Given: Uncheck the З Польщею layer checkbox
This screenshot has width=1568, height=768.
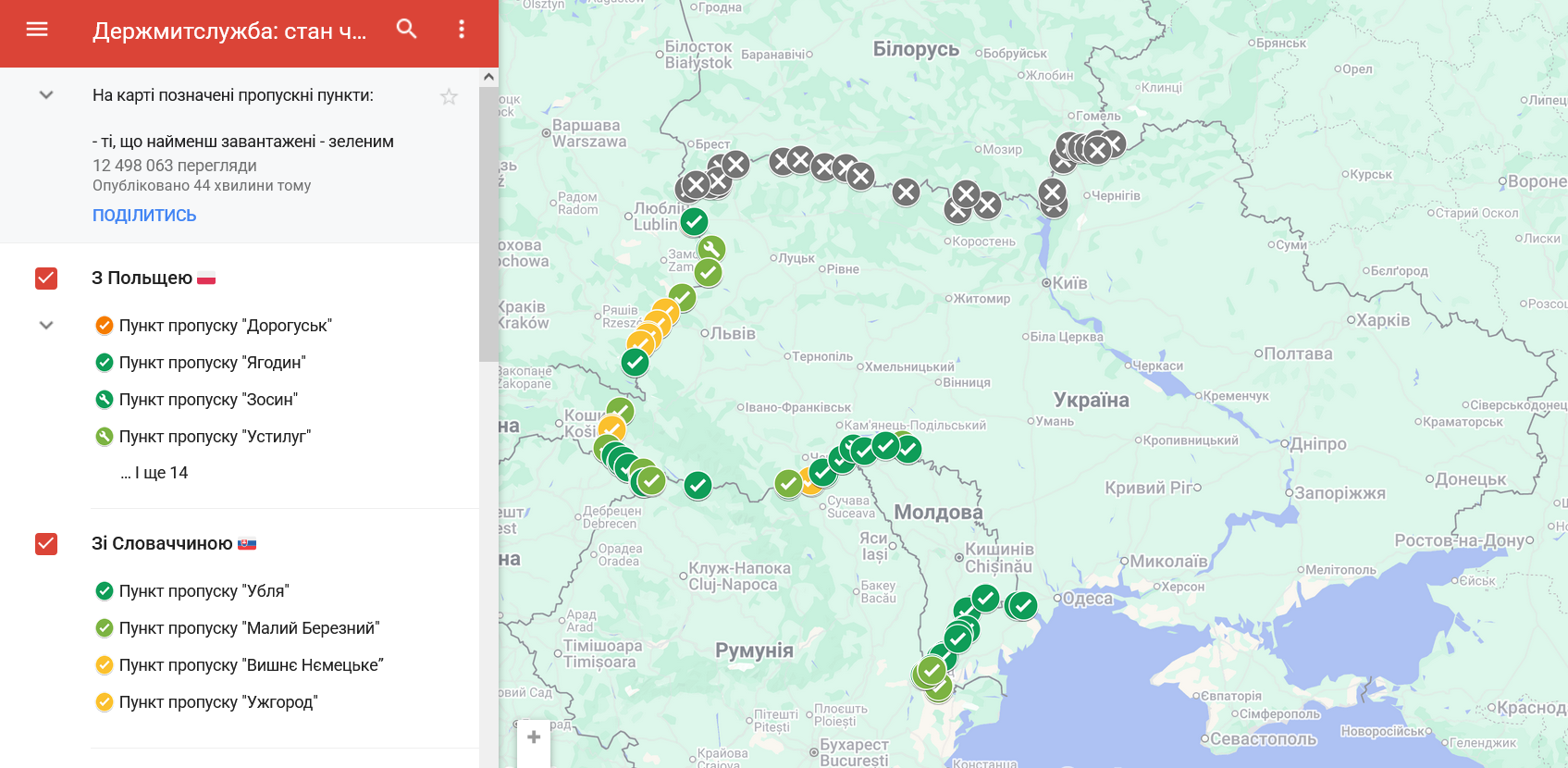Looking at the screenshot, I should (46, 279).
